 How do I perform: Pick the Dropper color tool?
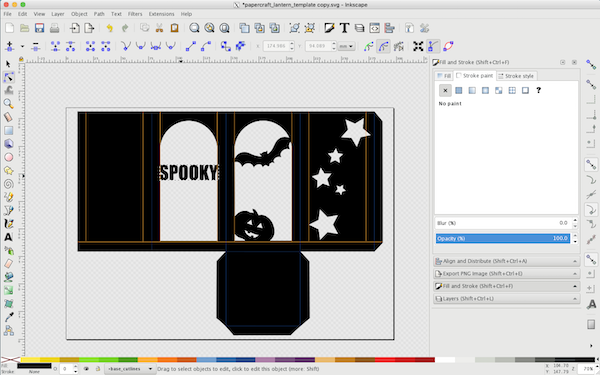pyautogui.click(x=8, y=317)
